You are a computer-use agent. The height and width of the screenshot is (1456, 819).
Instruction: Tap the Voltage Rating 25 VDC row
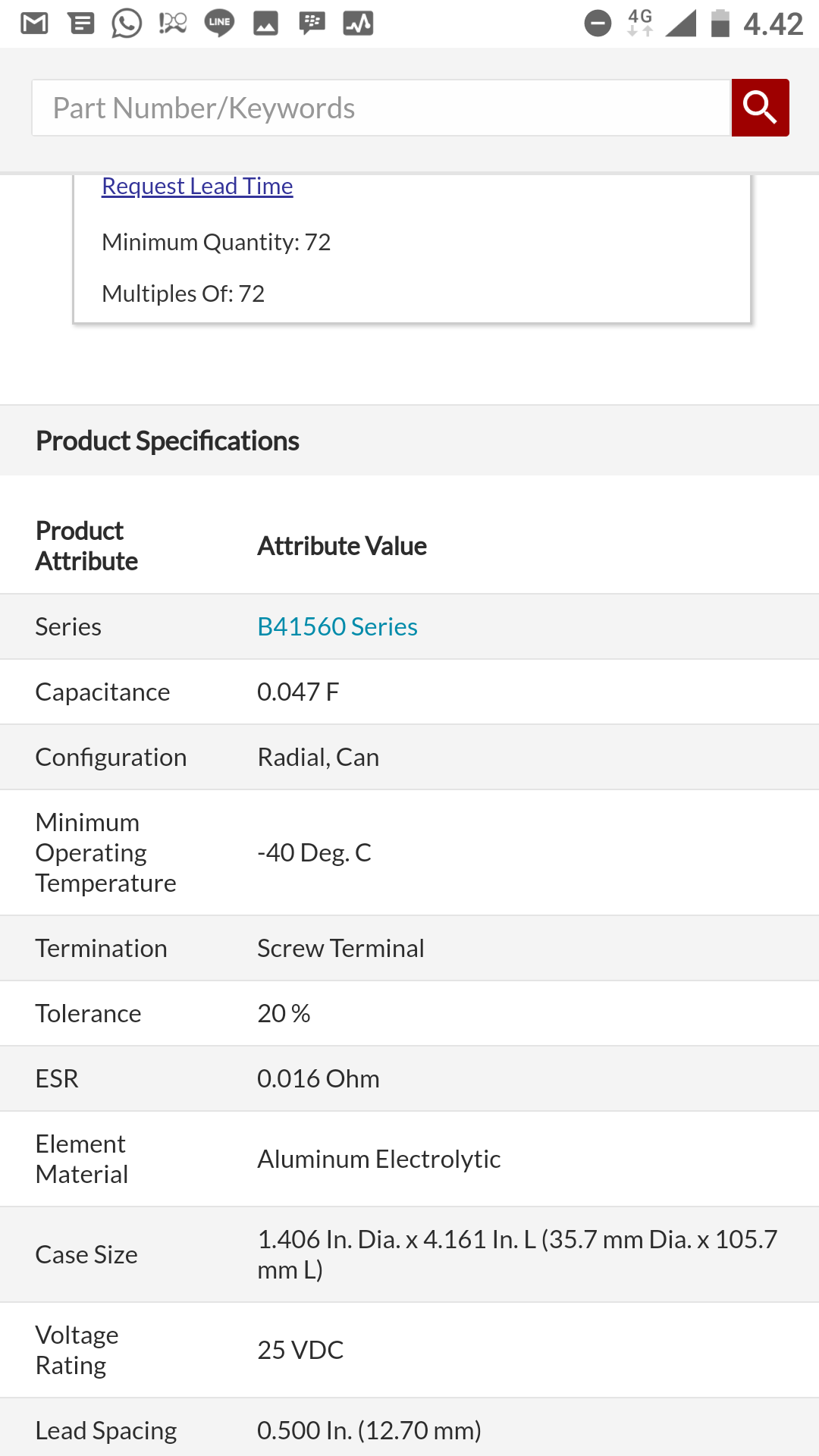[x=409, y=1350]
